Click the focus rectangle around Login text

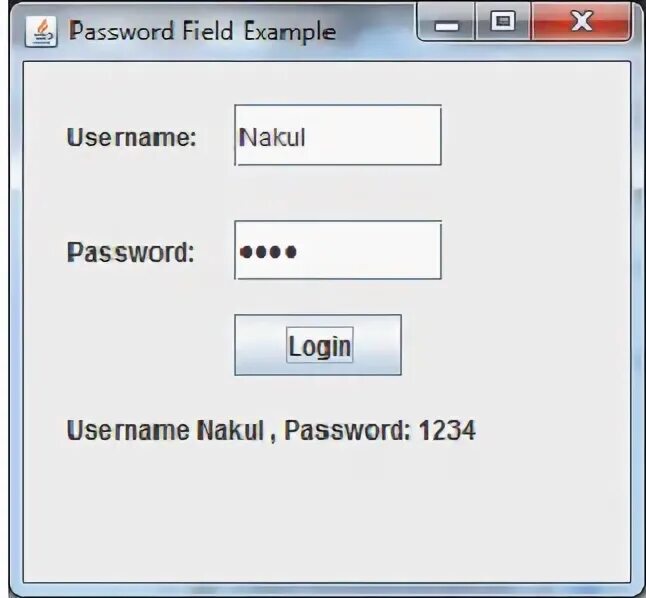320,345
